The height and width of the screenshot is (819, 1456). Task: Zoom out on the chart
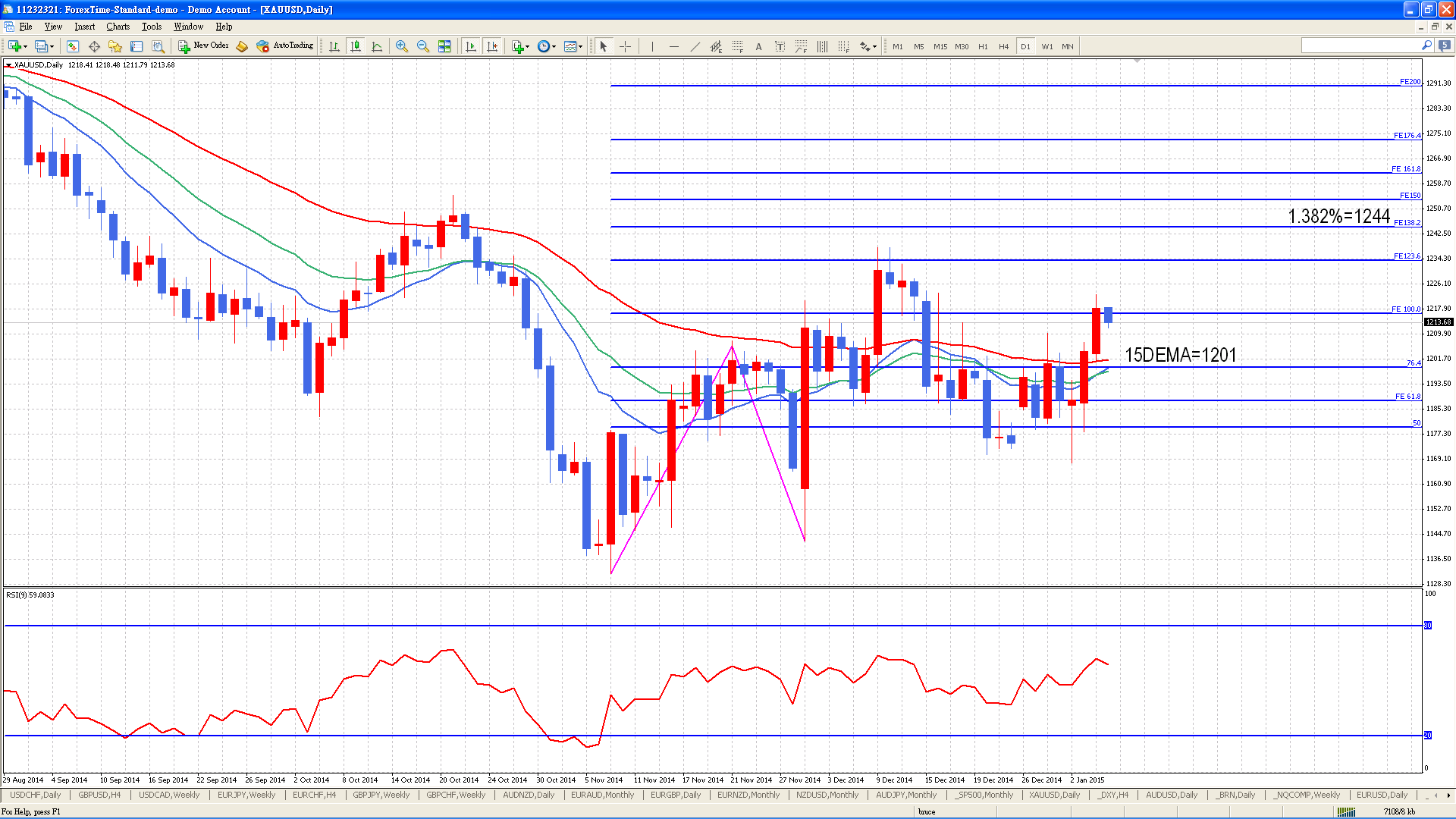click(x=423, y=46)
